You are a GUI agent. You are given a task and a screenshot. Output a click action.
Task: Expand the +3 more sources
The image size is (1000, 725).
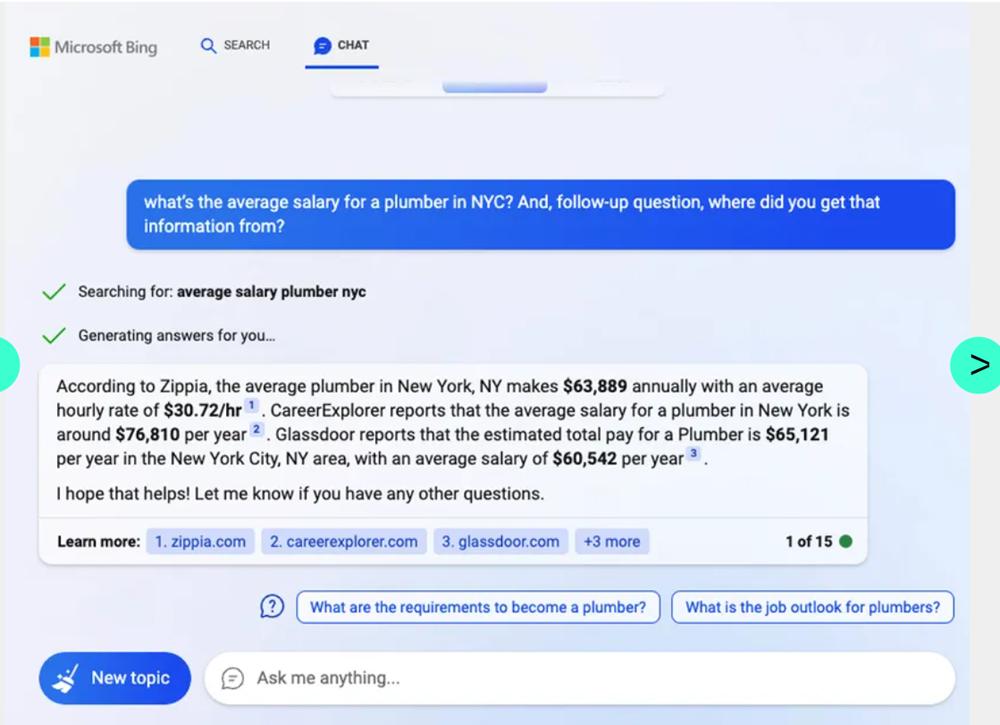click(612, 541)
